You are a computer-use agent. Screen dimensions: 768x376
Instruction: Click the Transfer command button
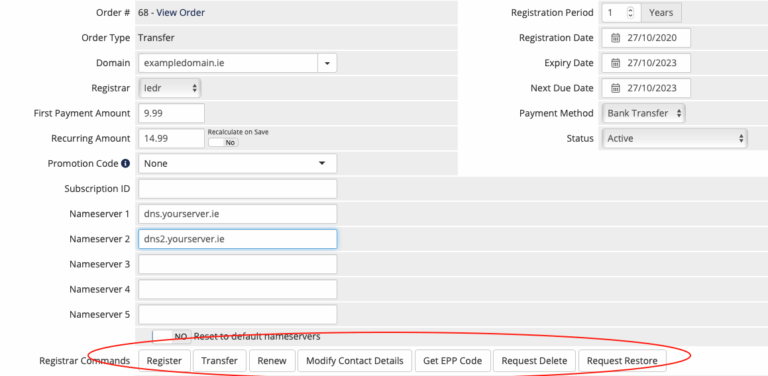point(219,361)
